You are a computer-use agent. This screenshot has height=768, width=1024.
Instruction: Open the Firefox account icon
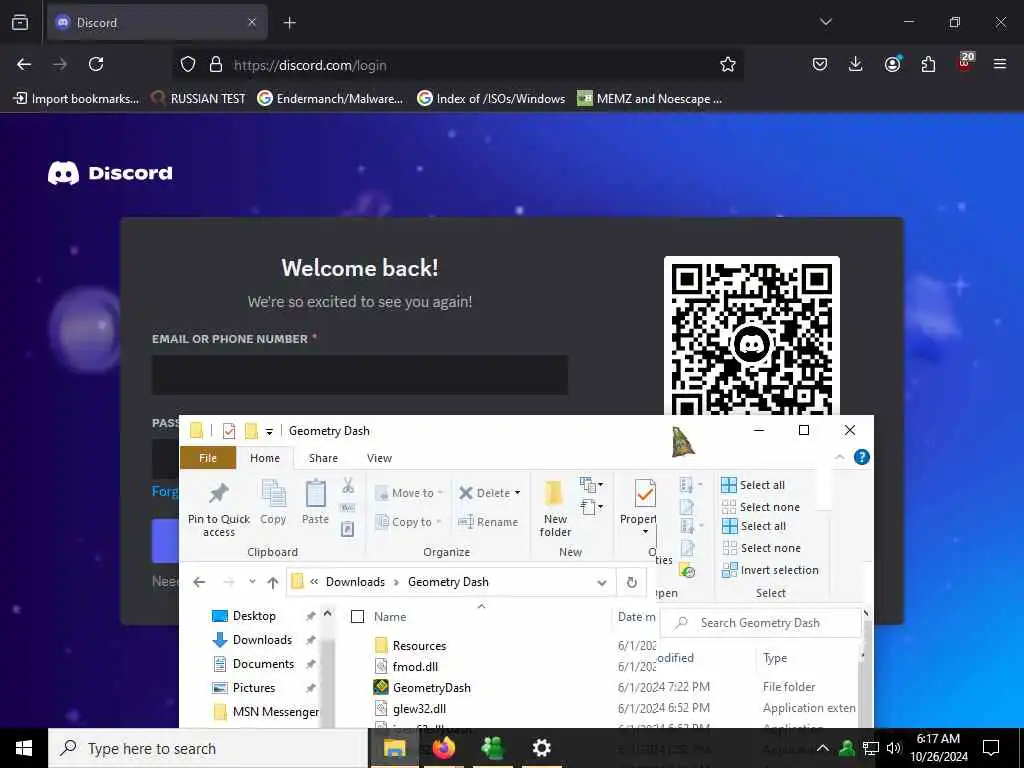pyautogui.click(x=892, y=64)
